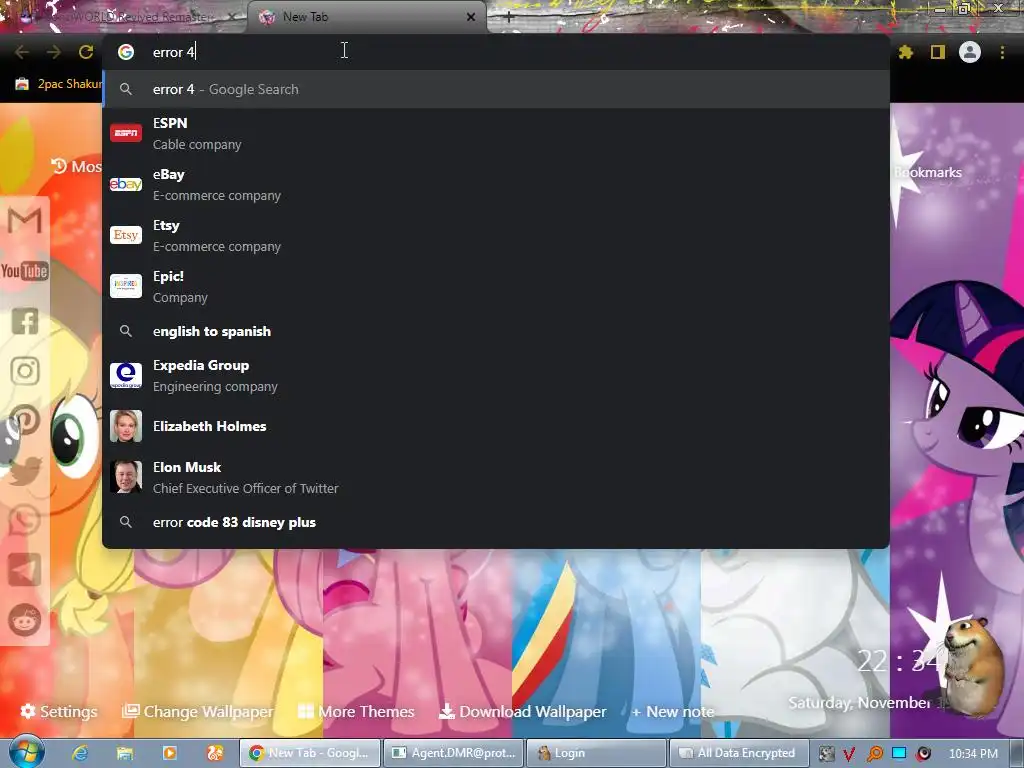Click the Google icon in address bar
Viewport: 1024px width, 768px height.
(x=126, y=52)
